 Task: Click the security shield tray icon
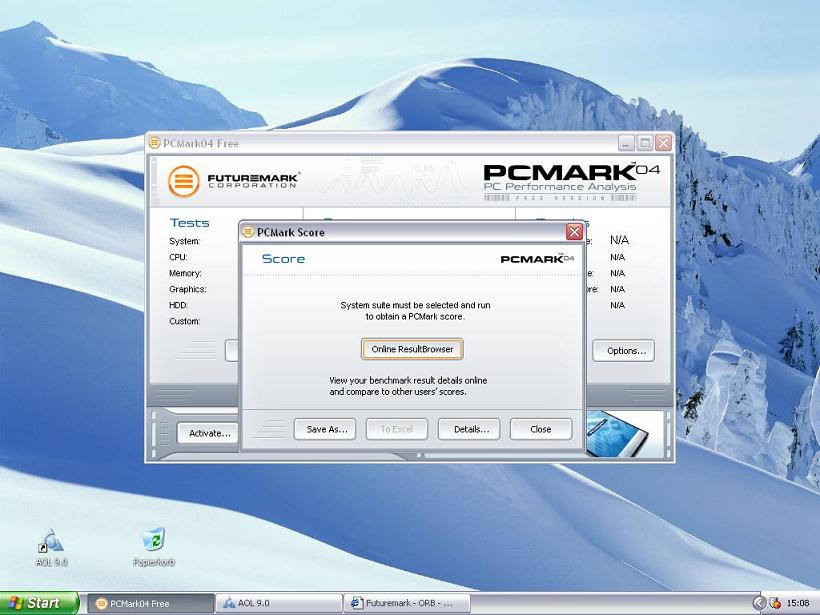(x=776, y=603)
